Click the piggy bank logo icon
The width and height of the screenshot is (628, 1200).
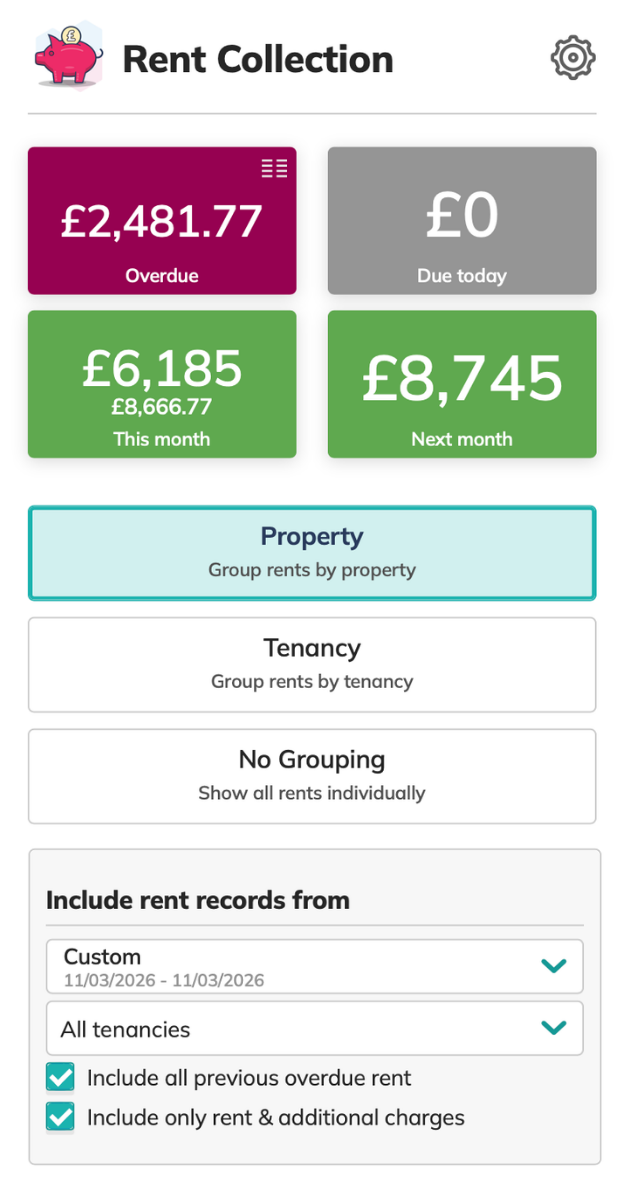(x=67, y=57)
